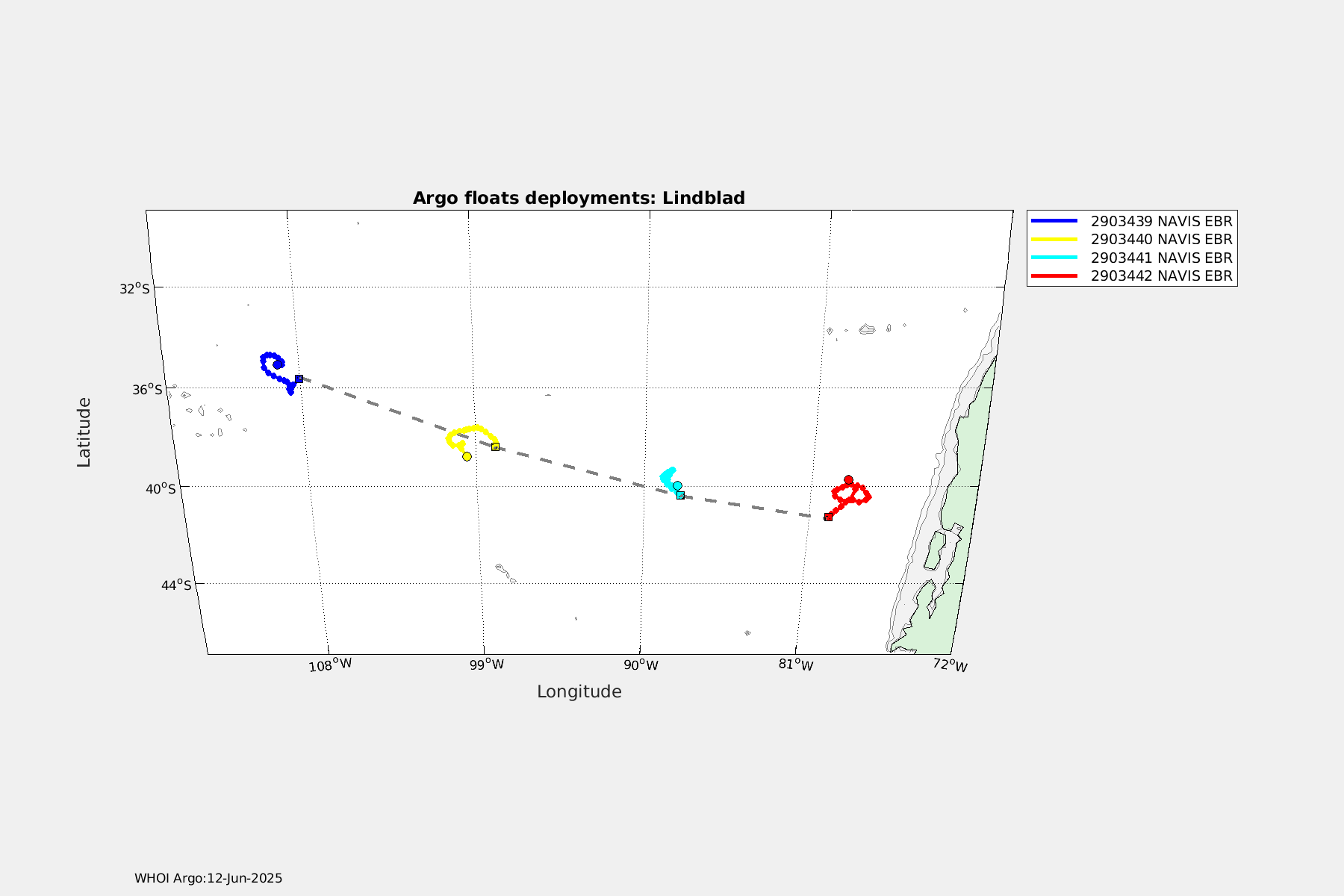Click the WHOI Argo:12-Jun-2025 footer text

(x=208, y=878)
